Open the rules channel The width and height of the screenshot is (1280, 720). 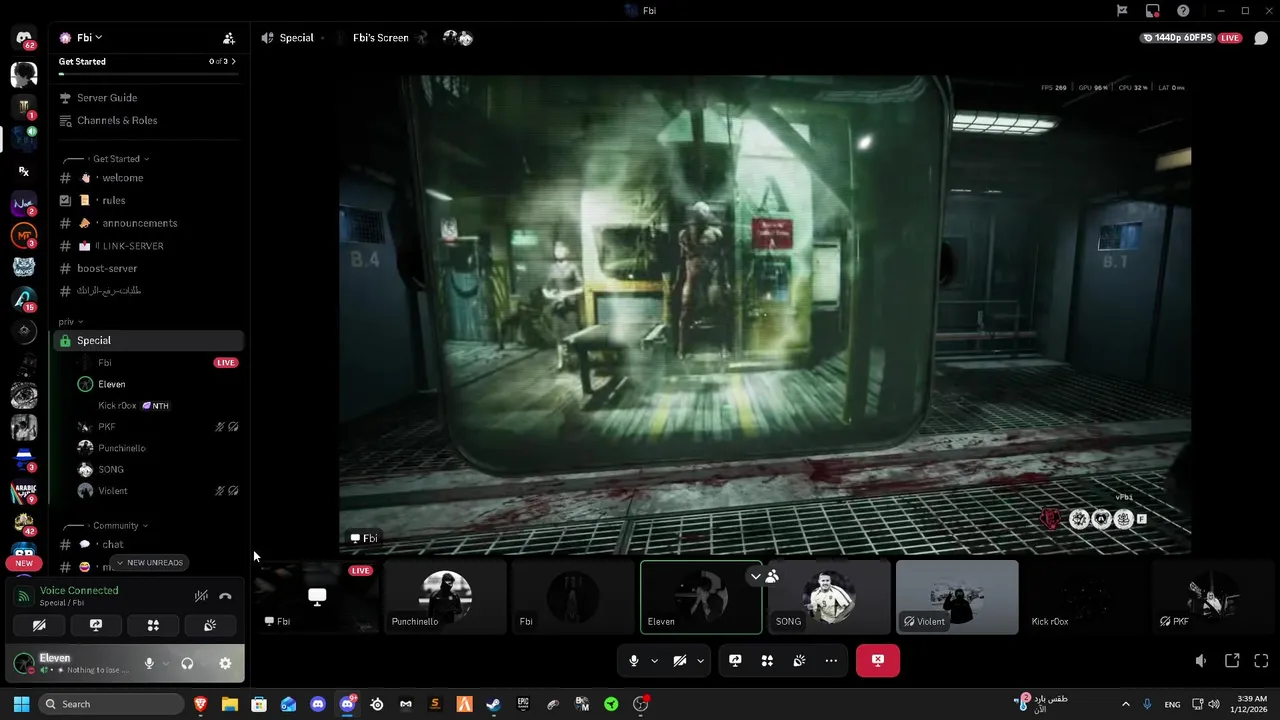point(114,201)
